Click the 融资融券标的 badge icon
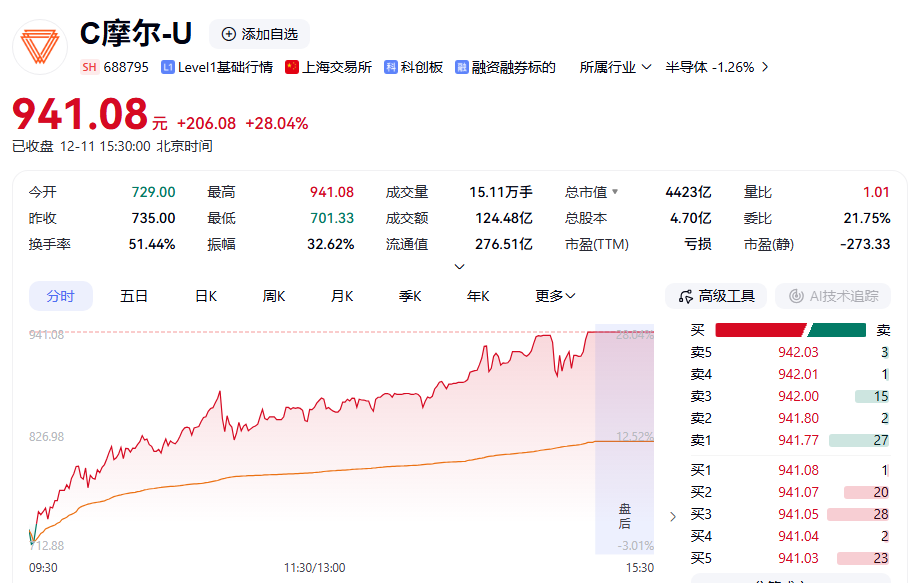915x583 pixels. click(x=462, y=67)
